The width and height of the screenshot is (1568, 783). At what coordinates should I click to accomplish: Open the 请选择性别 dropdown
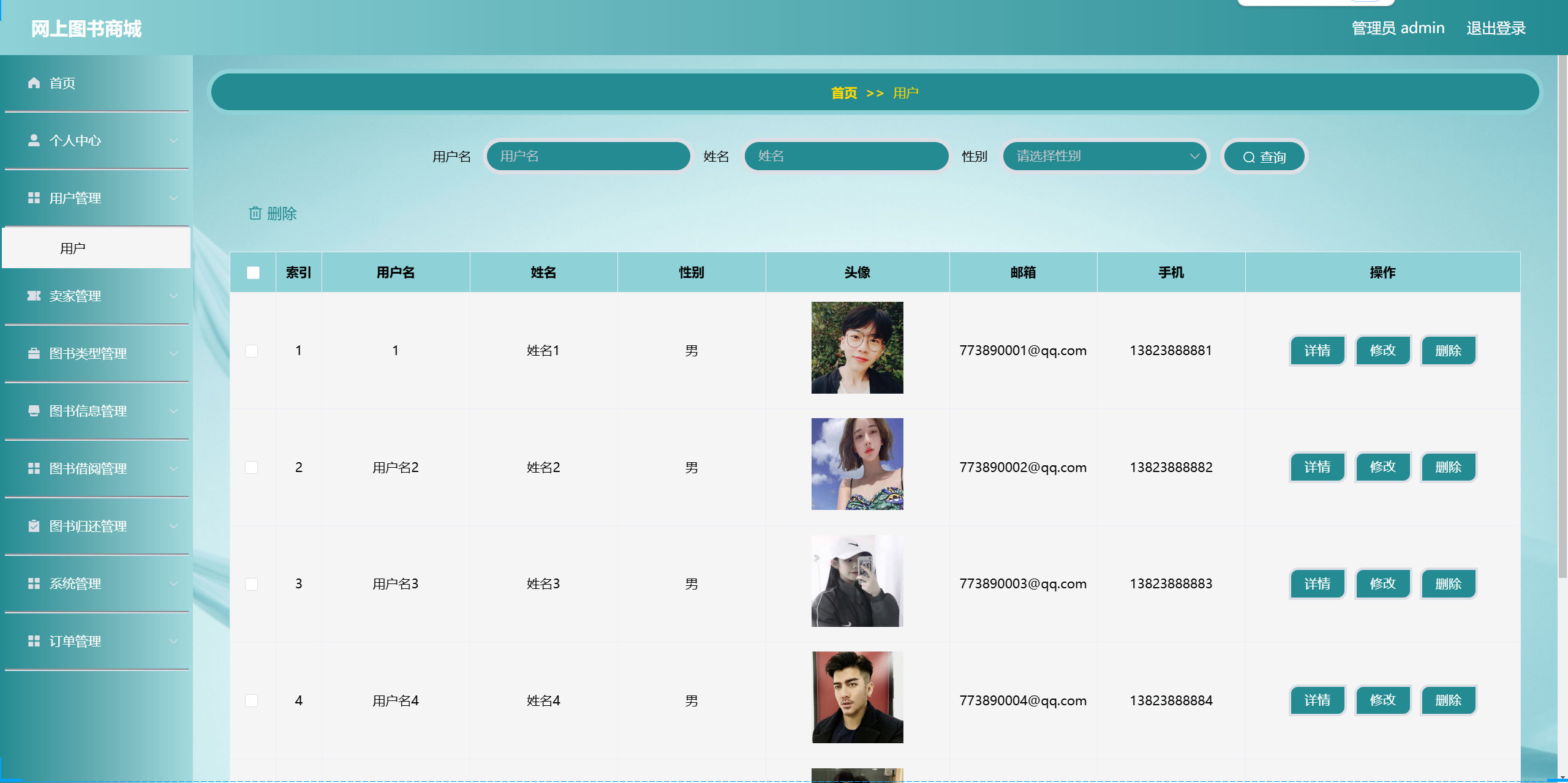[1105, 156]
